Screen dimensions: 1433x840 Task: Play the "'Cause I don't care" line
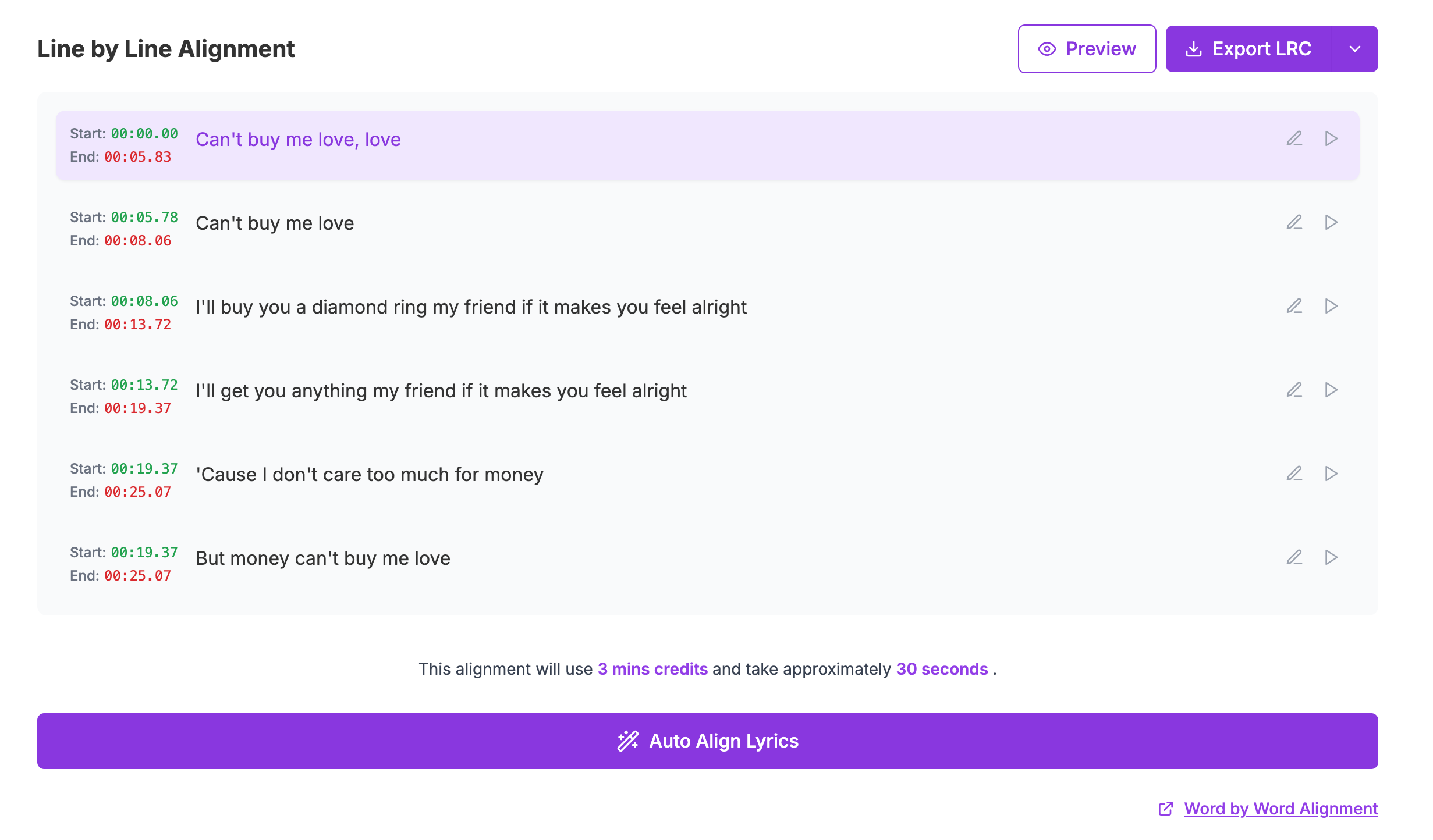coord(1331,474)
